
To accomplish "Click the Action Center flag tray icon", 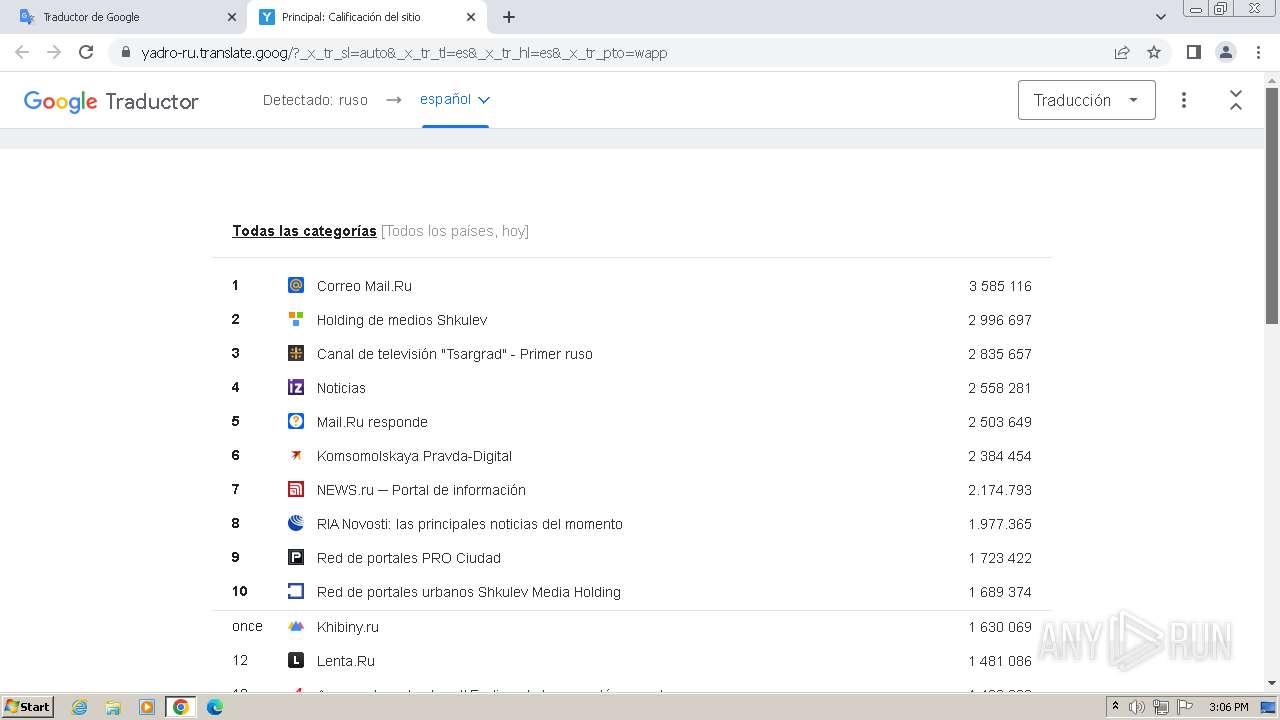I will tap(1185, 707).
